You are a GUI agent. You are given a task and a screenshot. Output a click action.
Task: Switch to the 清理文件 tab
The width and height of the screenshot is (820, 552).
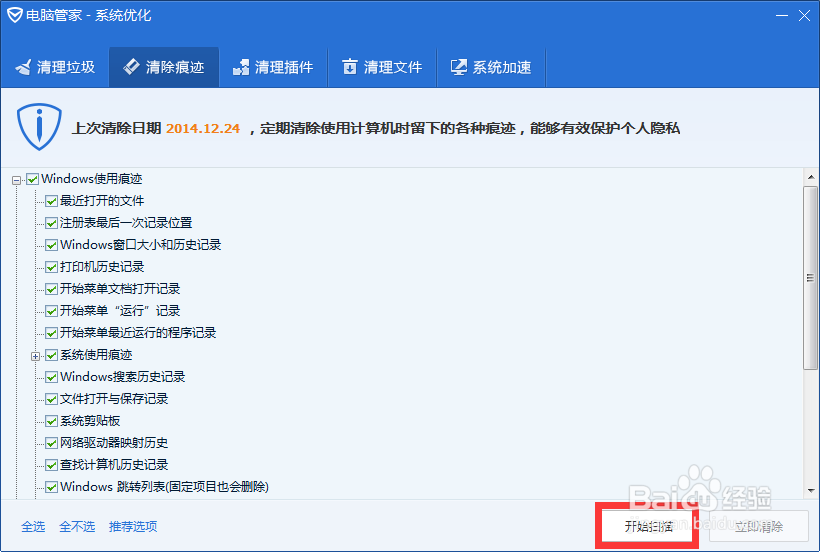[x=382, y=67]
